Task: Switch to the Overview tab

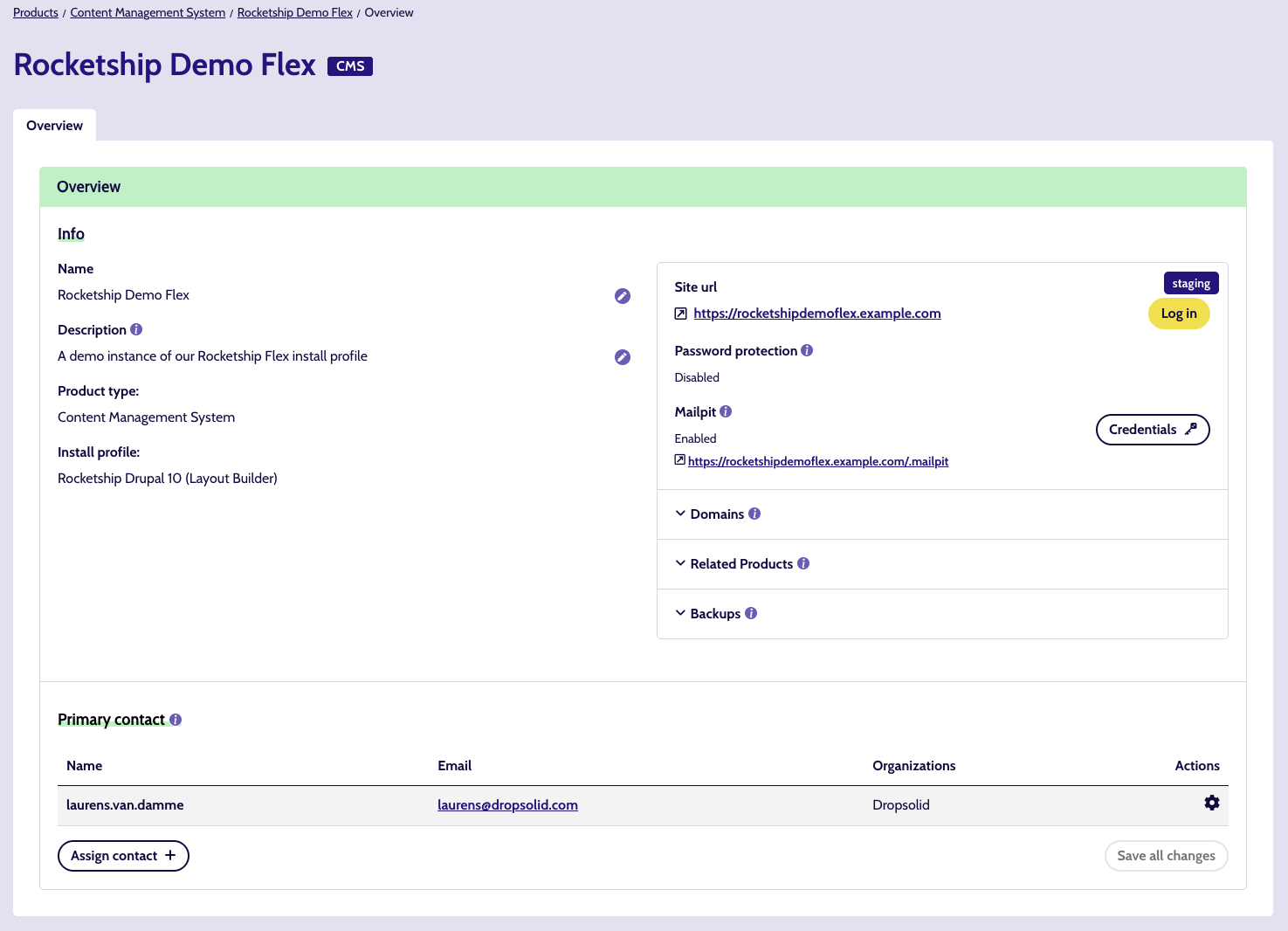Action: (x=55, y=125)
